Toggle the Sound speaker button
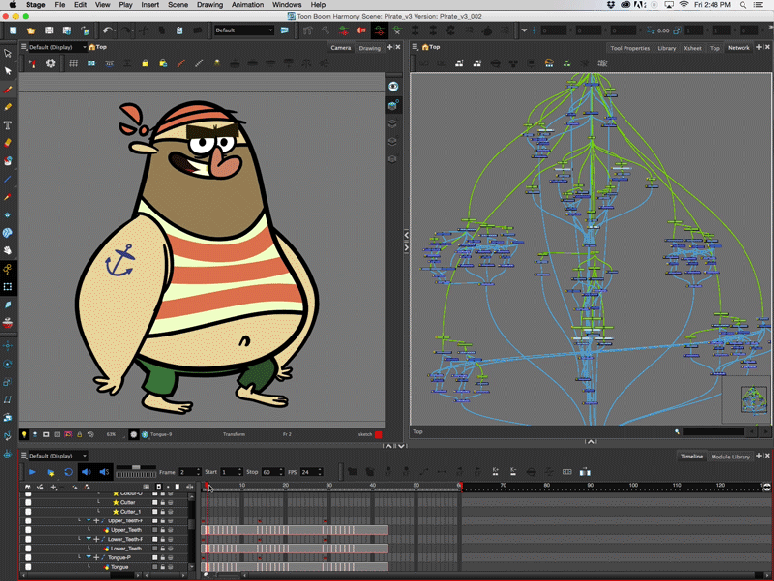Screen dimensions: 774x581 click(x=86, y=471)
